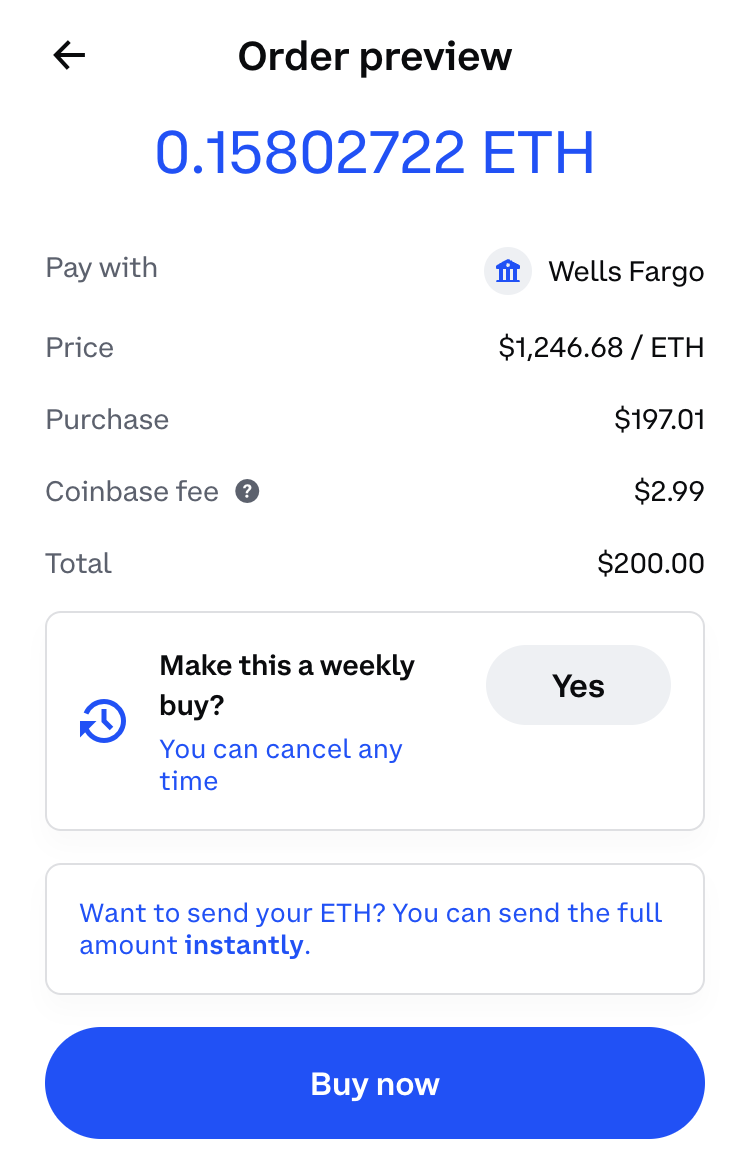Tap the $2.99 fee value
This screenshot has width=750, height=1150.
(x=669, y=491)
